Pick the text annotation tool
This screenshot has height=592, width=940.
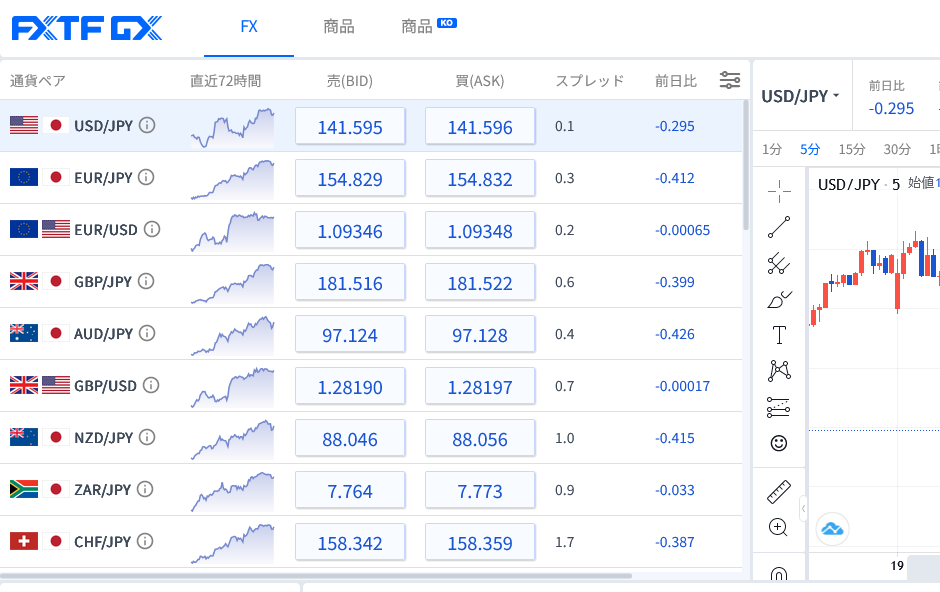pos(779,335)
